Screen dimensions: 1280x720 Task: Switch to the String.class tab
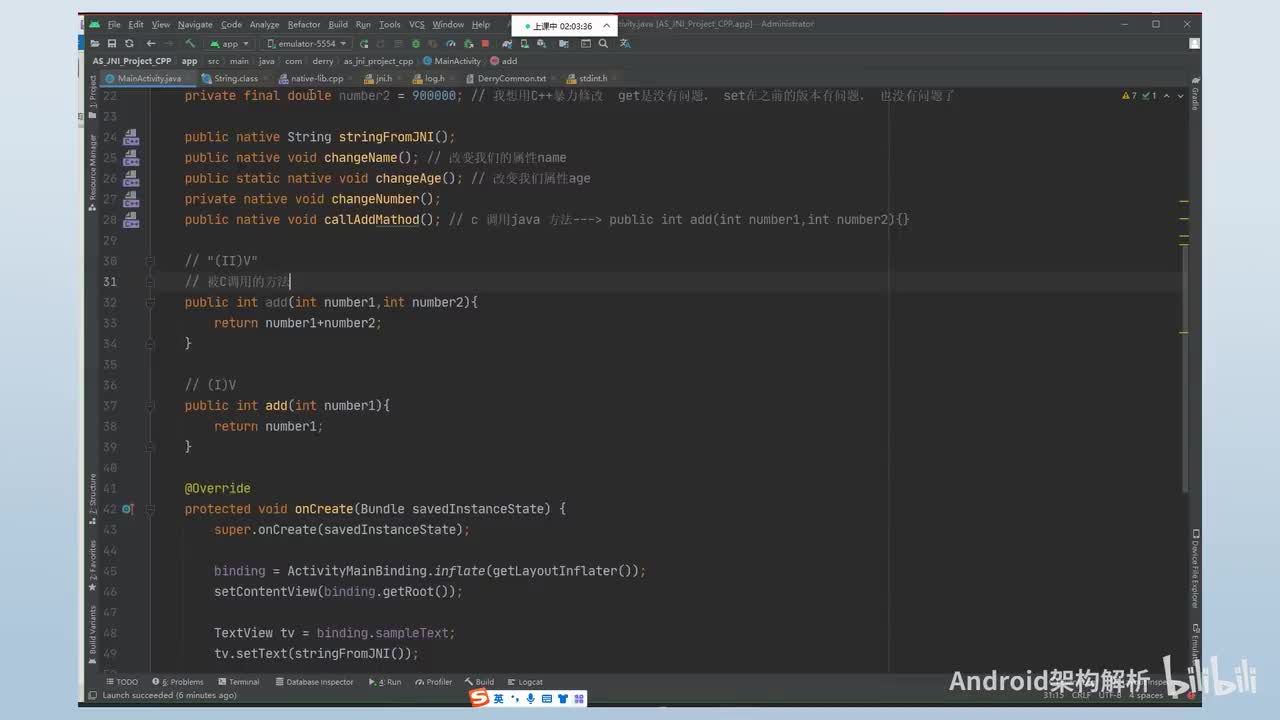coord(234,78)
